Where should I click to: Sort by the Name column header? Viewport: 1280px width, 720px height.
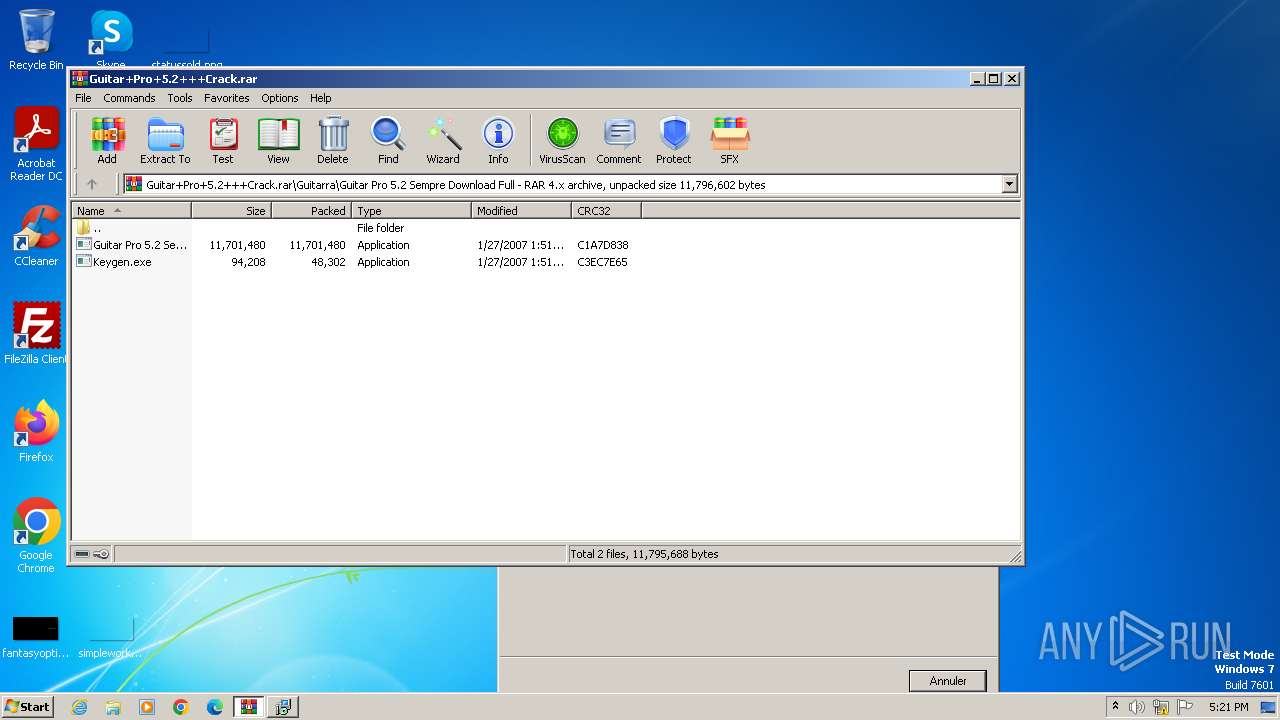click(x=131, y=211)
